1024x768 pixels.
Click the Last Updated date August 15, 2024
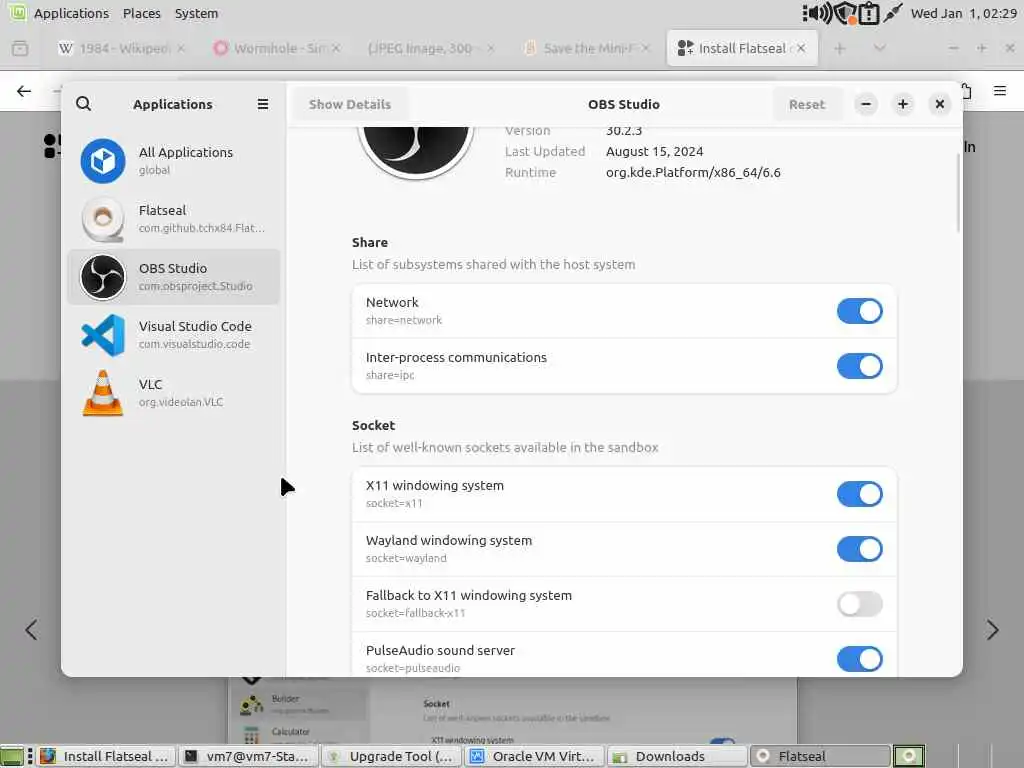click(654, 152)
